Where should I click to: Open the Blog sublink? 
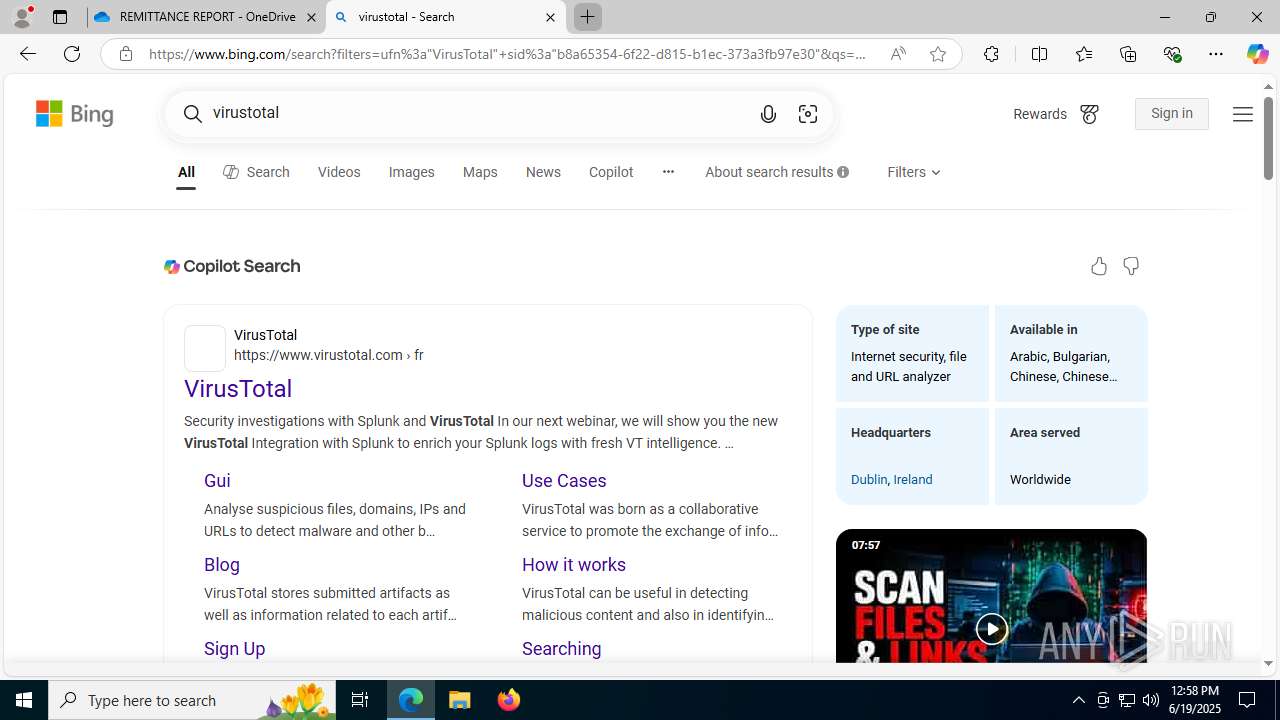tap(222, 565)
